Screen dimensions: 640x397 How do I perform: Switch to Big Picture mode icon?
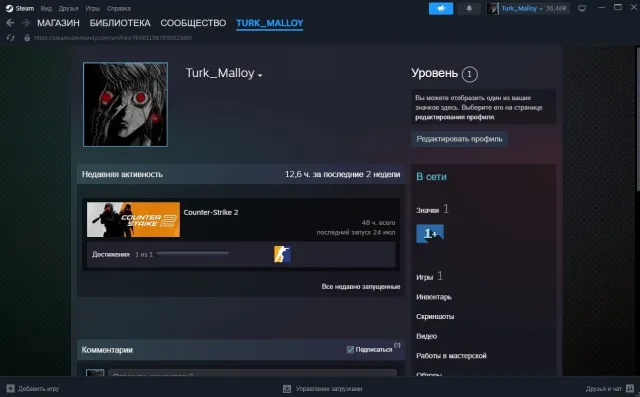[x=582, y=8]
